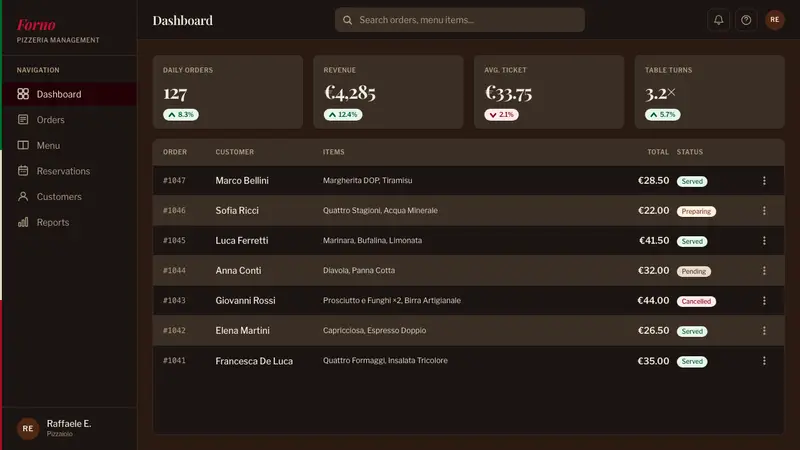Open the notifications bell

(718, 20)
